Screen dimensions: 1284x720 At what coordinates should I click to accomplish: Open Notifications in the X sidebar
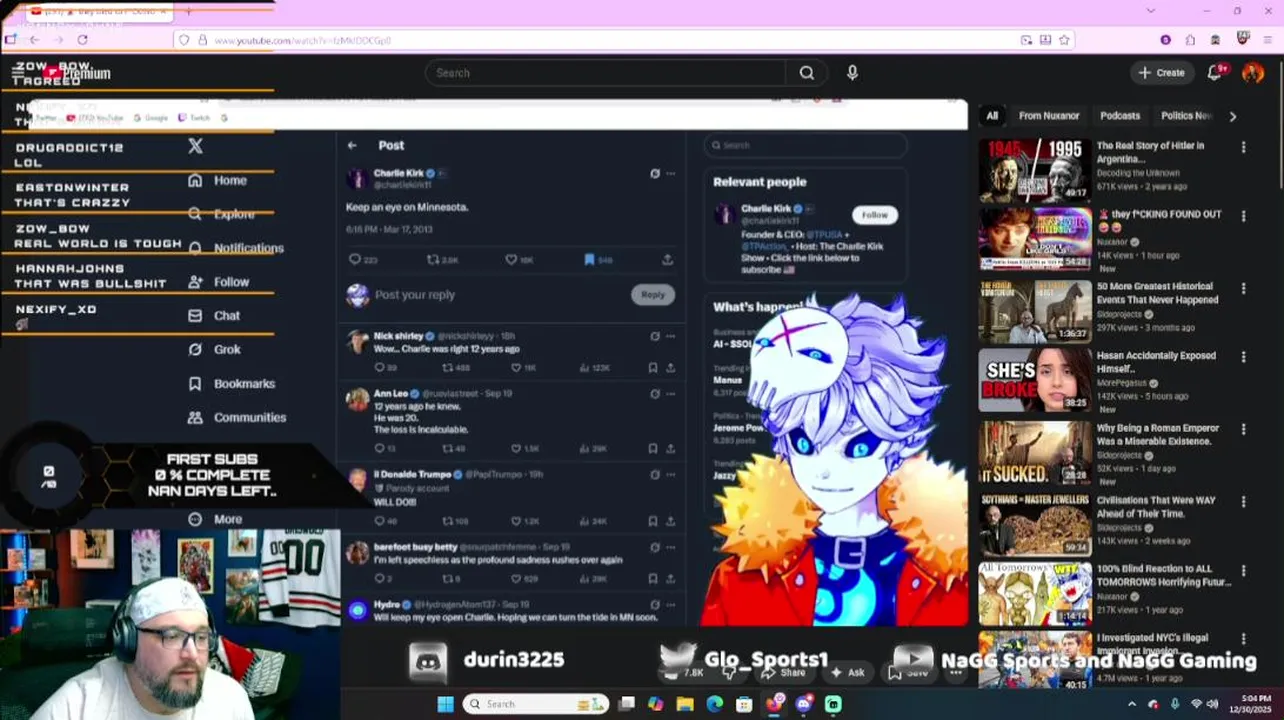coord(235,248)
